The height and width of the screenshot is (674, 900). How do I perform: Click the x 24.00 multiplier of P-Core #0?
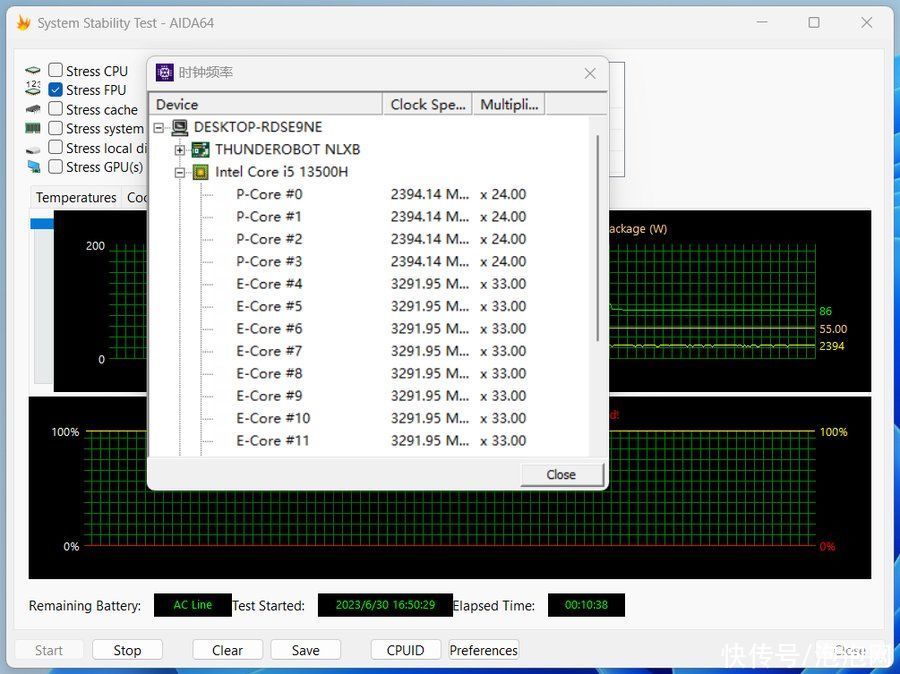(x=503, y=194)
